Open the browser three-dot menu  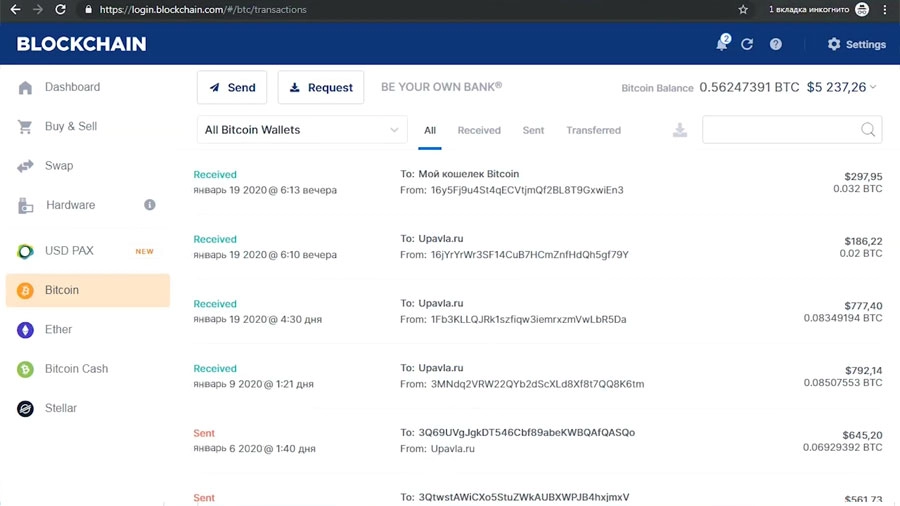click(x=885, y=9)
